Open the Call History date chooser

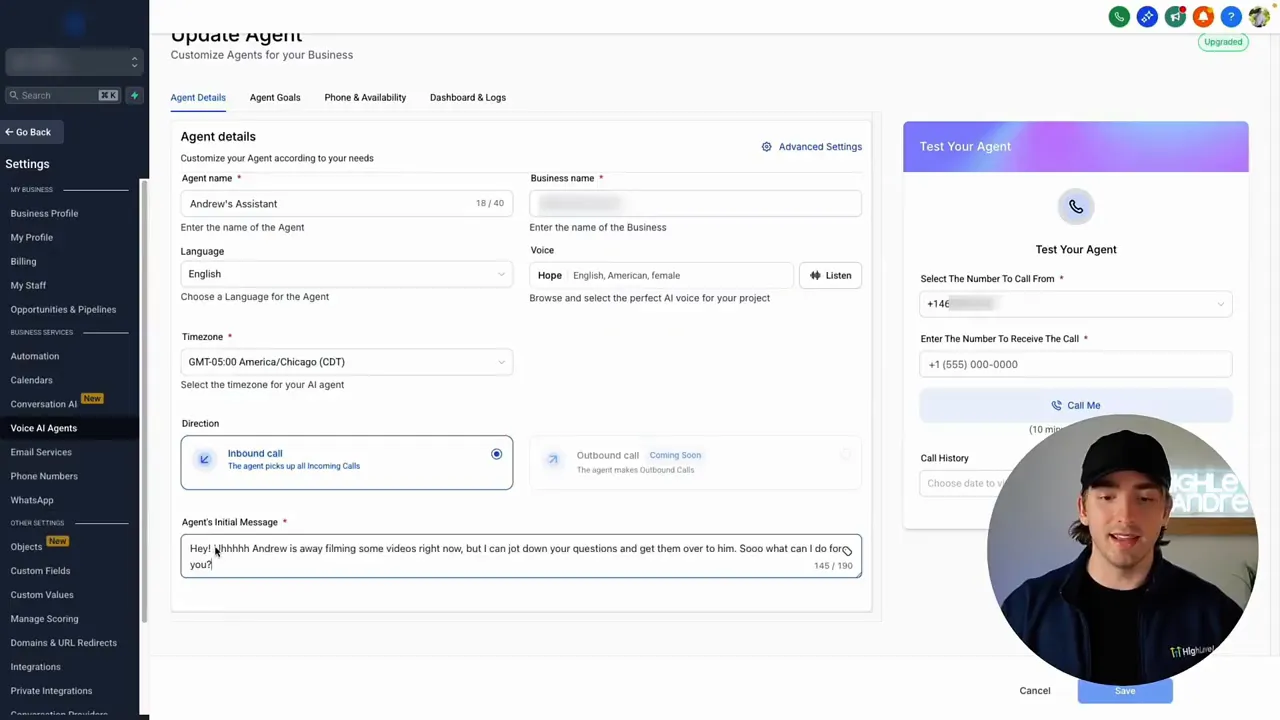tap(960, 484)
